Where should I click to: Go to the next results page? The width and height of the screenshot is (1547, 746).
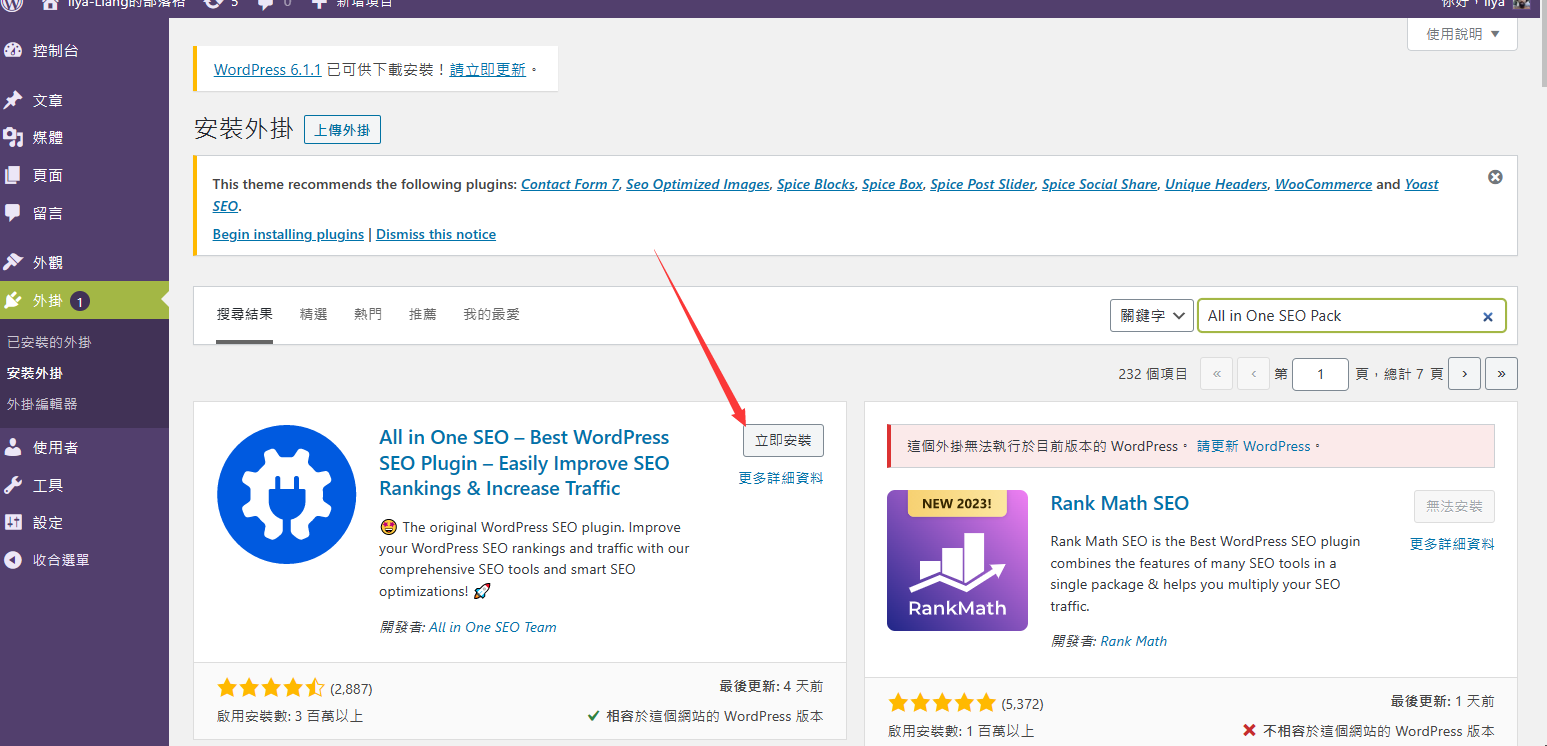1464,374
